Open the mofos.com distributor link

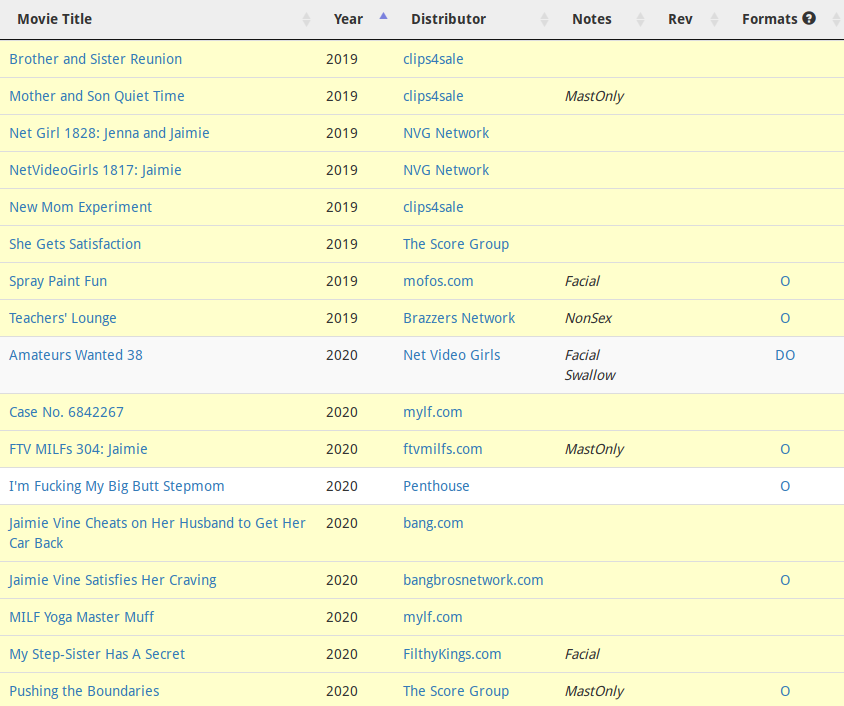point(438,281)
